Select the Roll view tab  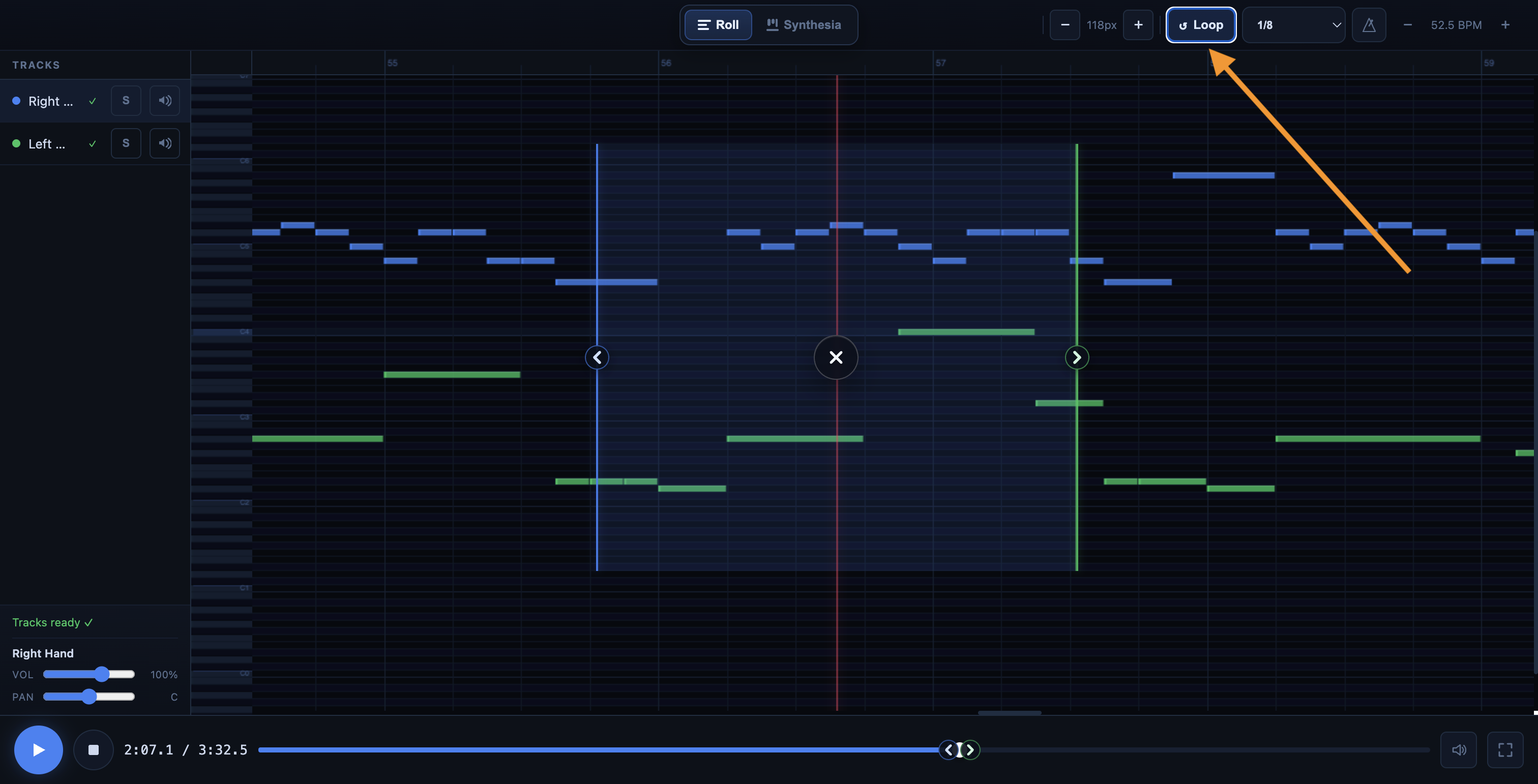click(718, 25)
